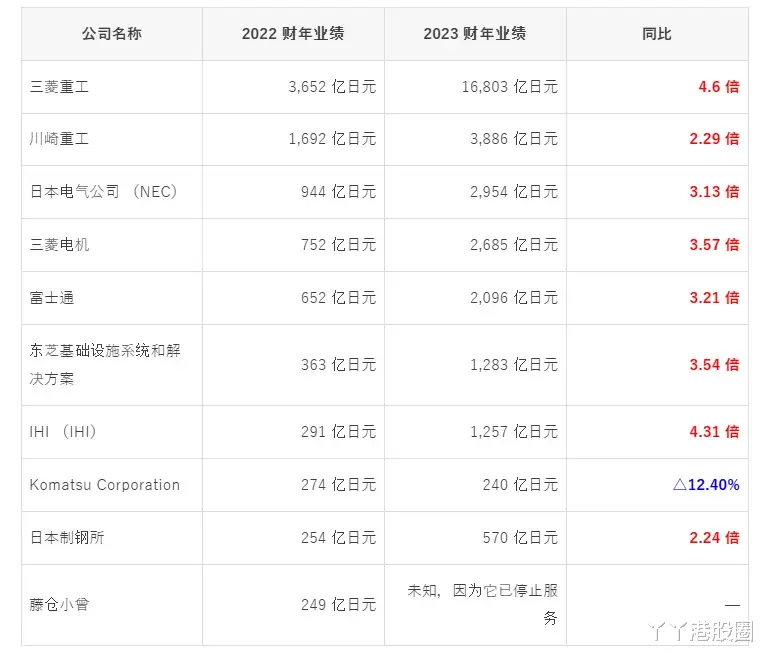Click the 3.57 倍 growth figure
This screenshot has height=656, width=766.
pos(714,245)
